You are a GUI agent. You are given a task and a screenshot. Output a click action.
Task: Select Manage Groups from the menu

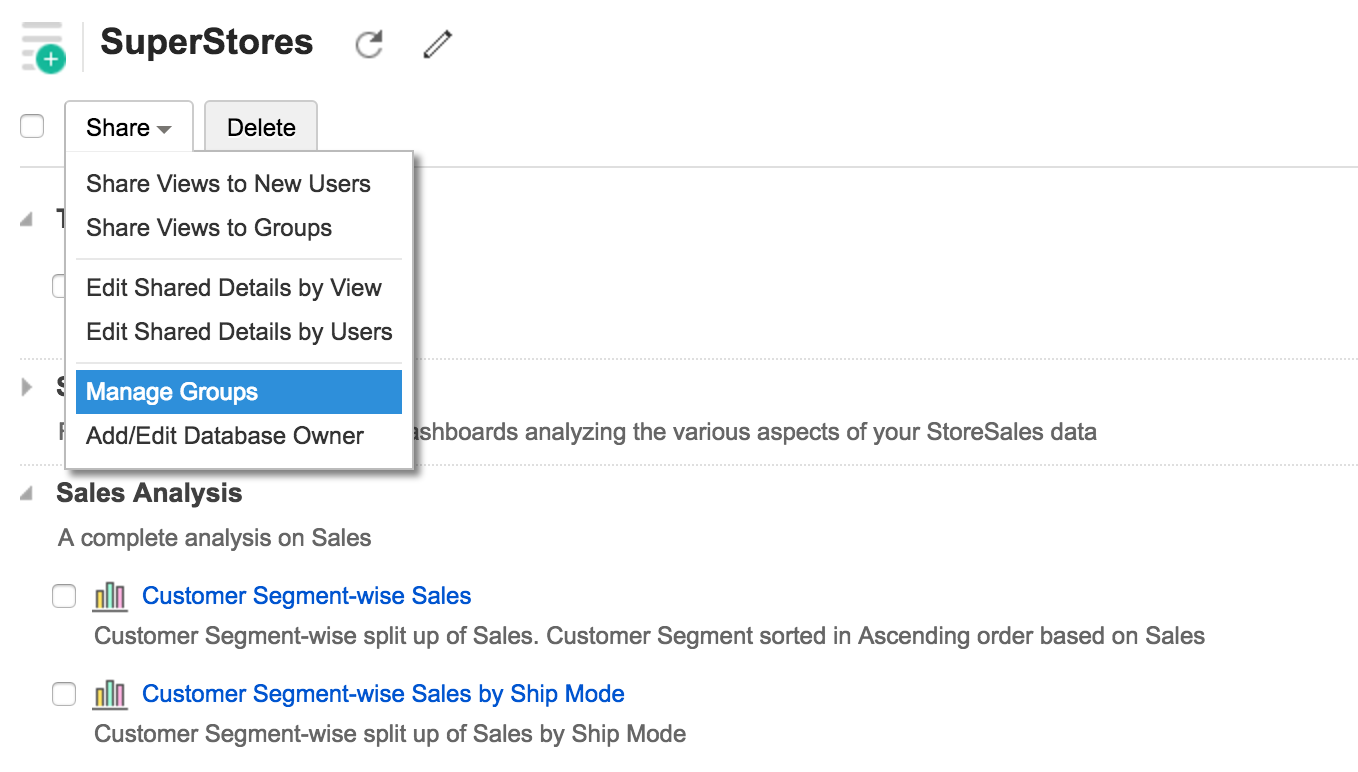pos(238,392)
